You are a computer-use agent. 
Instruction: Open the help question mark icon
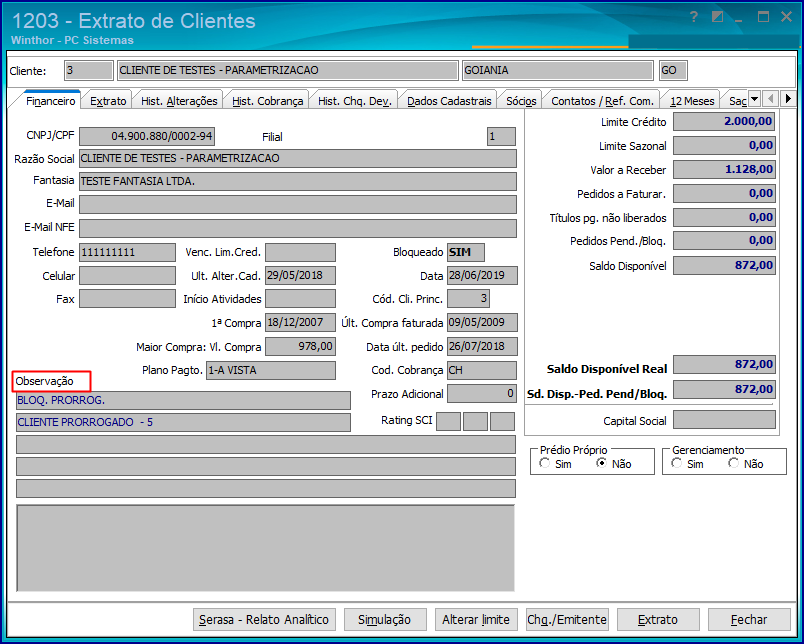694,17
